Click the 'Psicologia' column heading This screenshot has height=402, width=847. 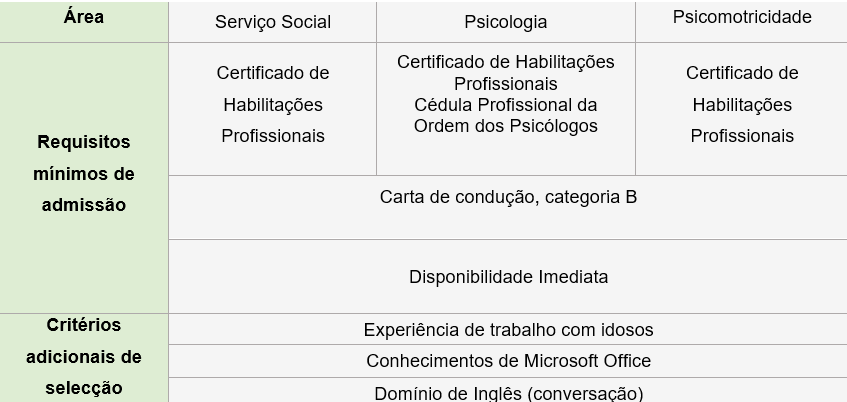(x=506, y=22)
